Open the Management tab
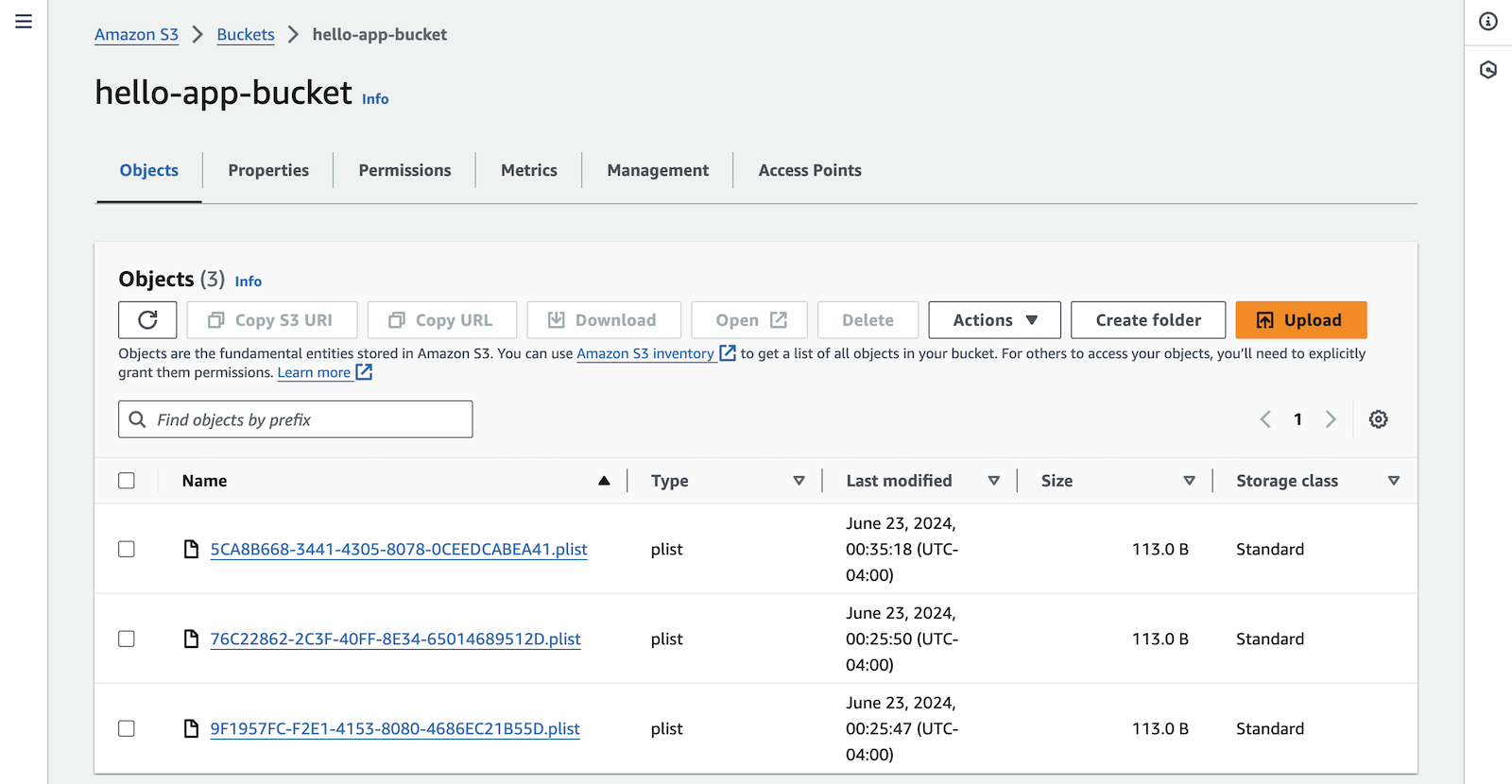The height and width of the screenshot is (784, 1512). click(658, 170)
